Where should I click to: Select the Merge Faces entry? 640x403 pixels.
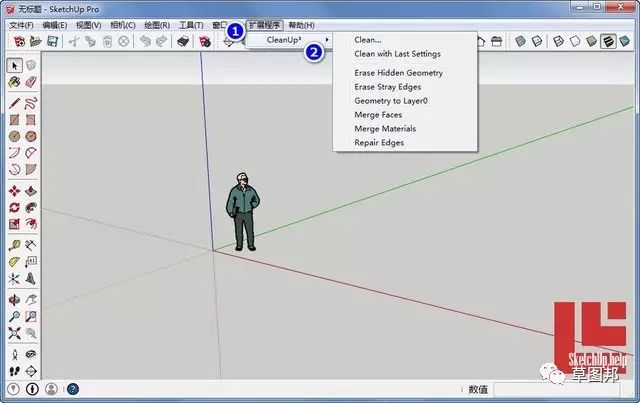(378, 115)
